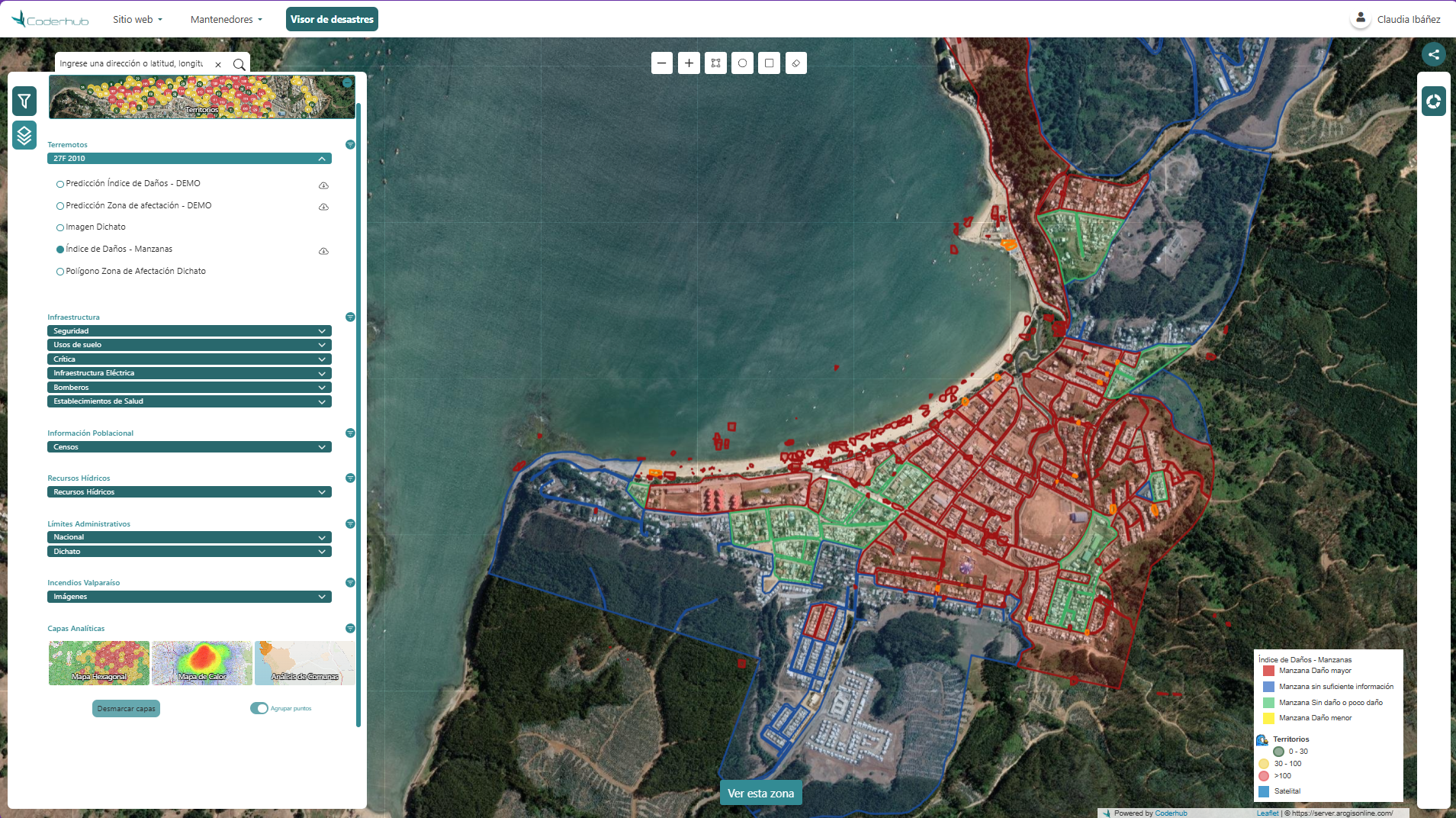Screen dimensions: 1456x818
Task: Download Índice de Daños - Manzanas layer
Action: [x=323, y=251]
